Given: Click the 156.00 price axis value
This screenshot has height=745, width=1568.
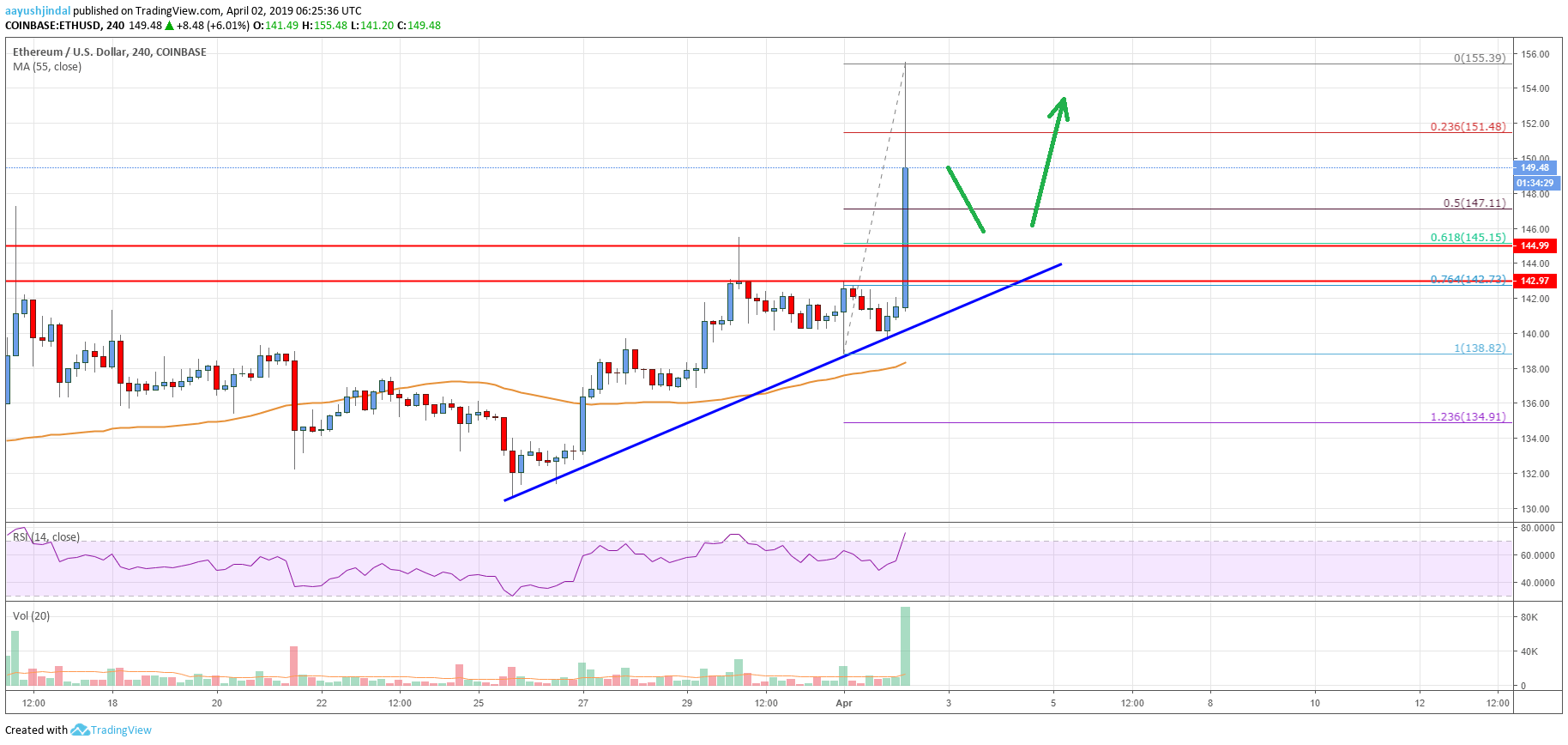Looking at the screenshot, I should tap(1535, 54).
